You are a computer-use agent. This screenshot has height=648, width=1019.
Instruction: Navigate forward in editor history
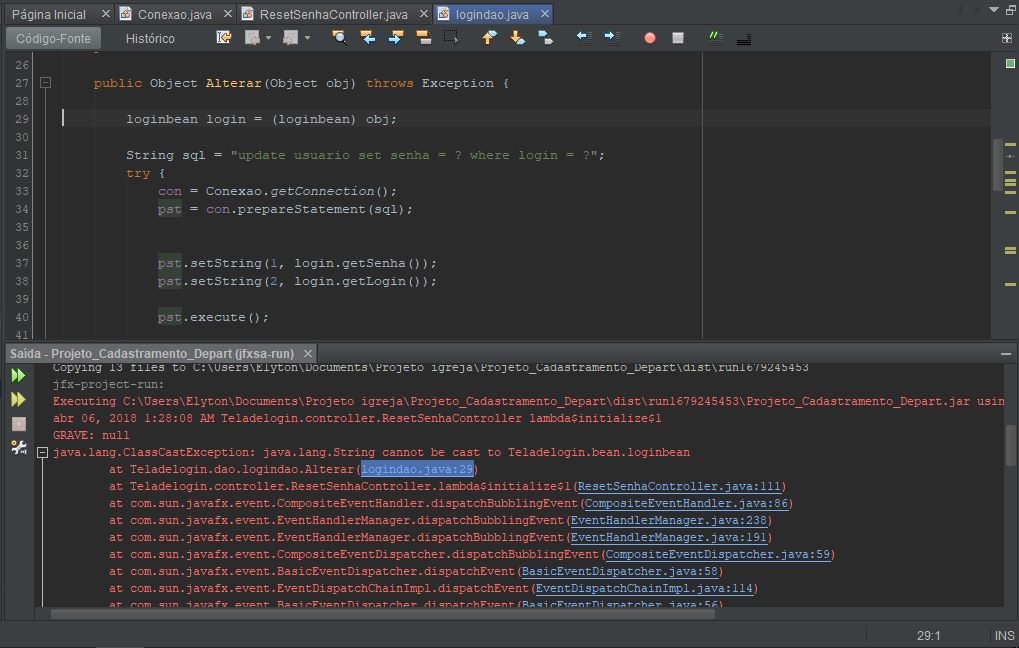point(290,38)
